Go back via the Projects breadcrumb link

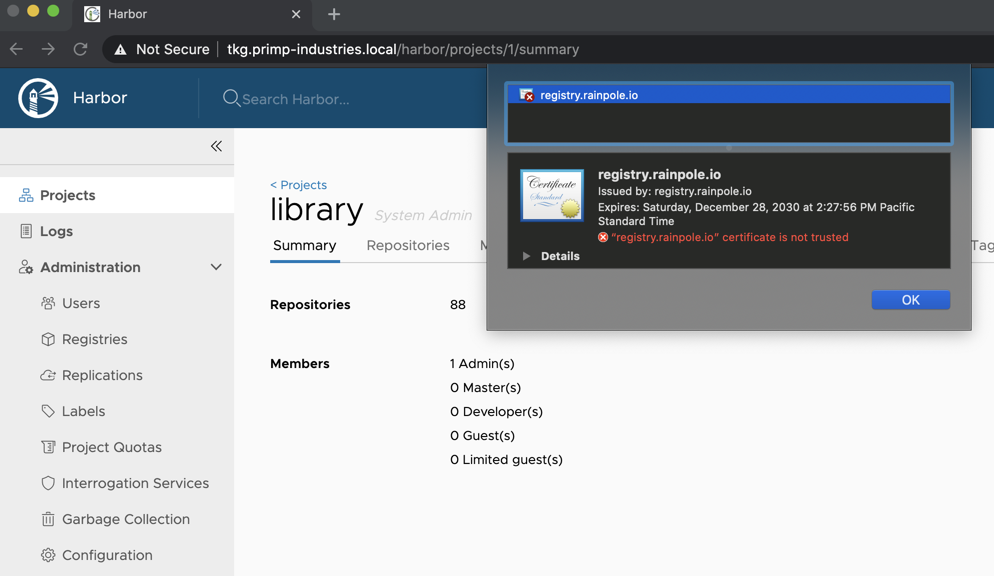[298, 185]
